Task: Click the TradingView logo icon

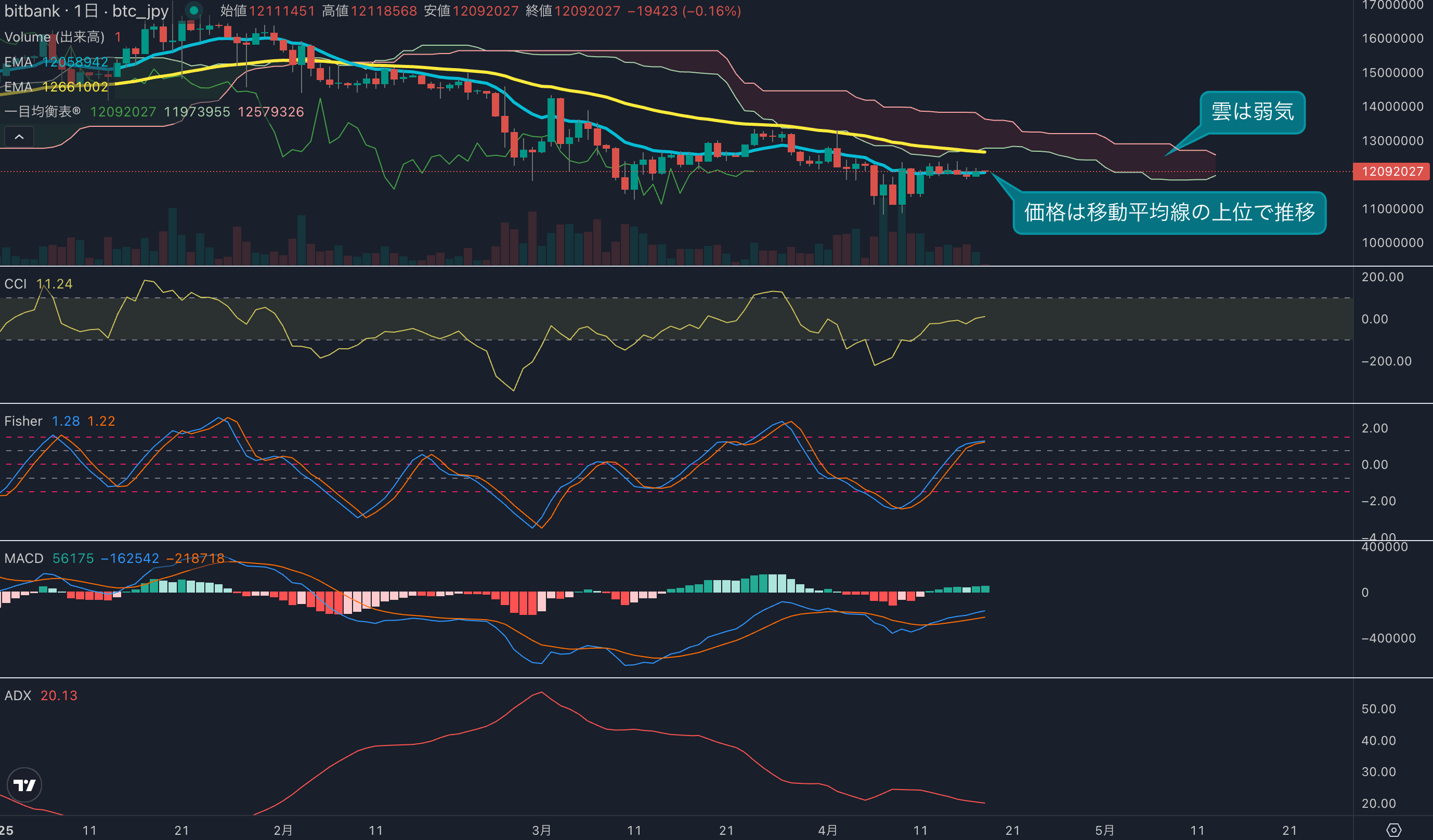Action: pos(24,785)
